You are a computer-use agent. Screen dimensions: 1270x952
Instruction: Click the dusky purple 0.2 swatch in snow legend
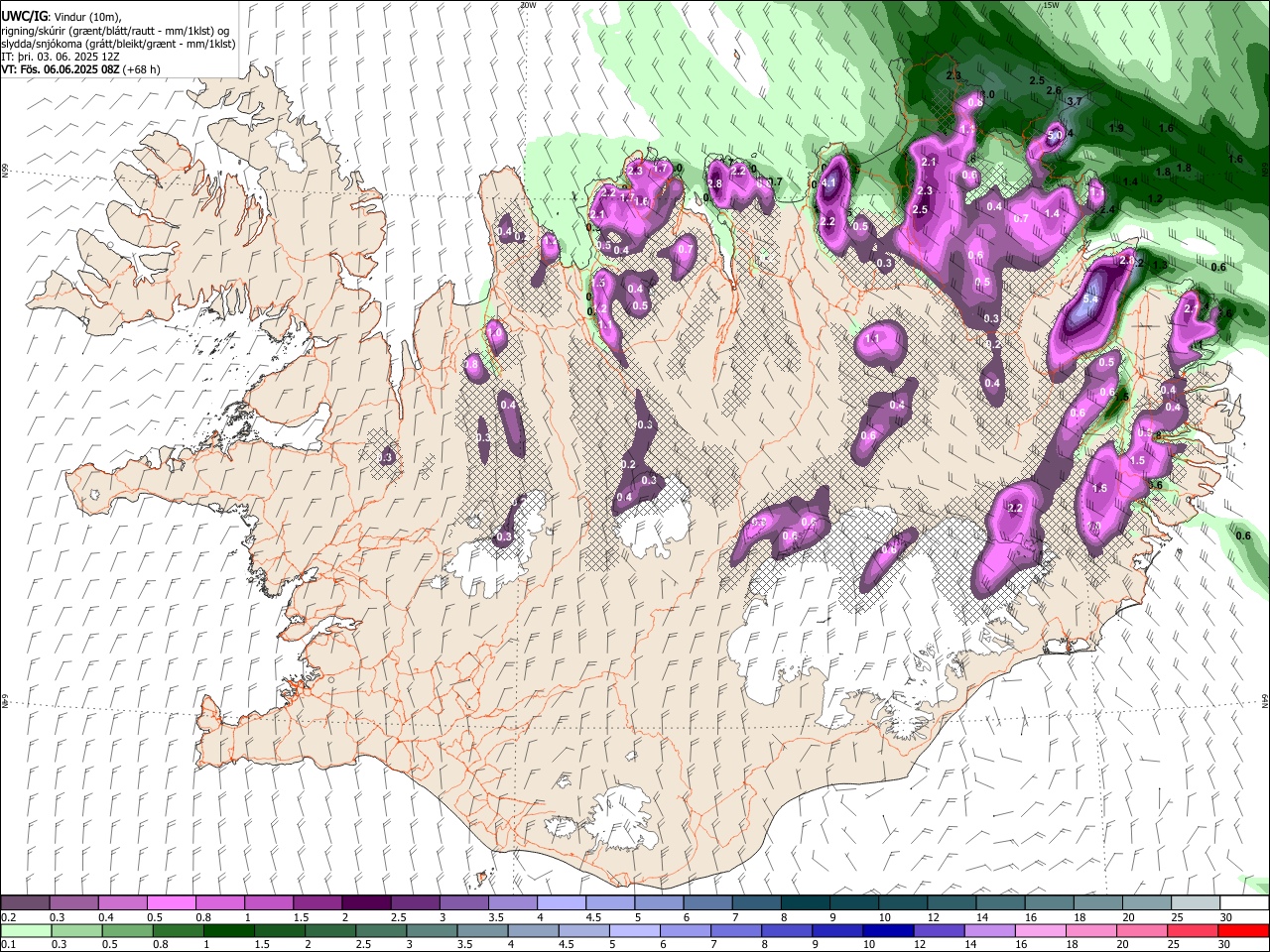[x=25, y=903]
